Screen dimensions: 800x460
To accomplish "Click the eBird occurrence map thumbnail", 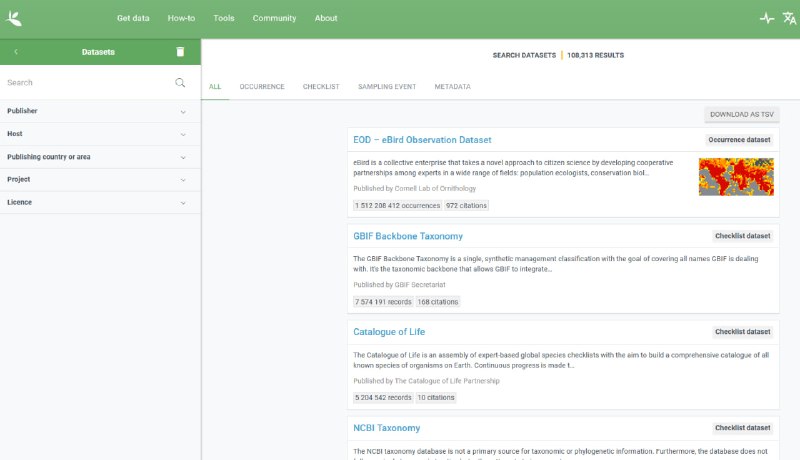I will (736, 177).
